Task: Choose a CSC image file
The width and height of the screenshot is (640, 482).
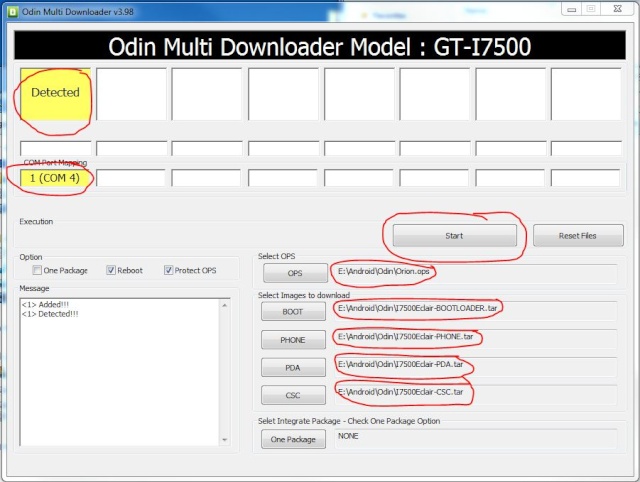Action: click(293, 395)
